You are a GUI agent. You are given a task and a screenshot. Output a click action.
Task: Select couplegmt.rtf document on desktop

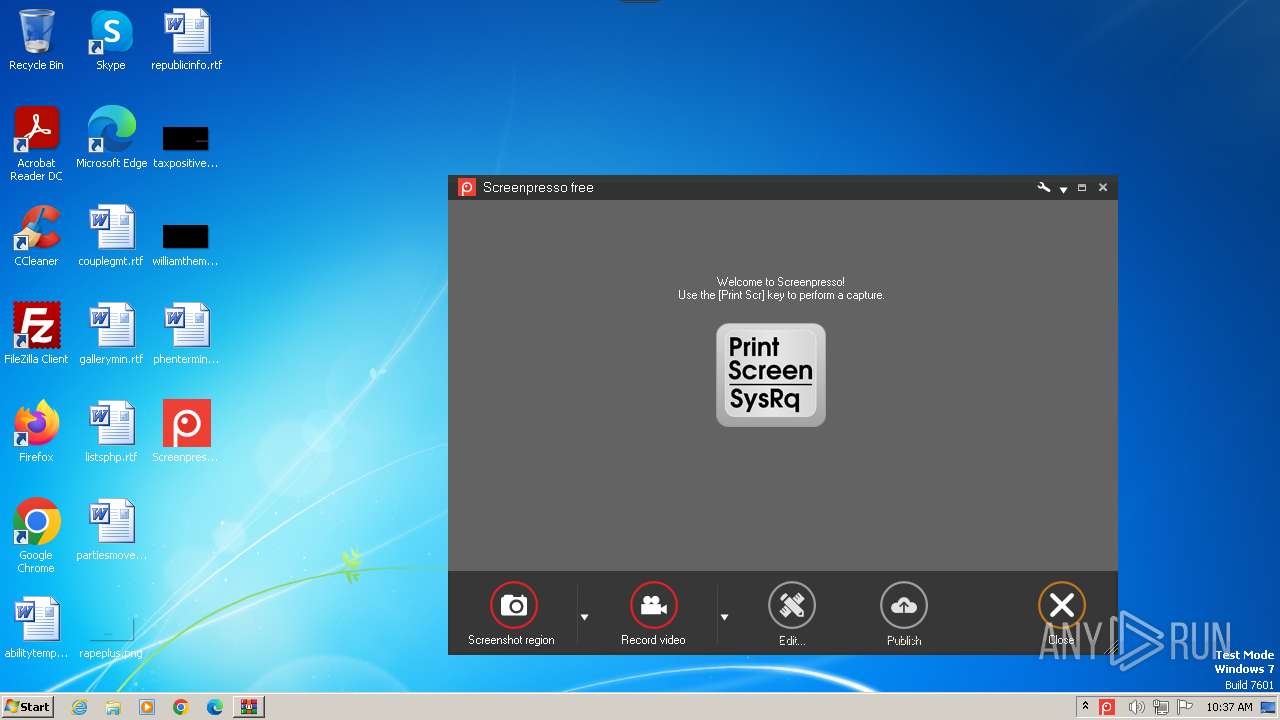111,236
